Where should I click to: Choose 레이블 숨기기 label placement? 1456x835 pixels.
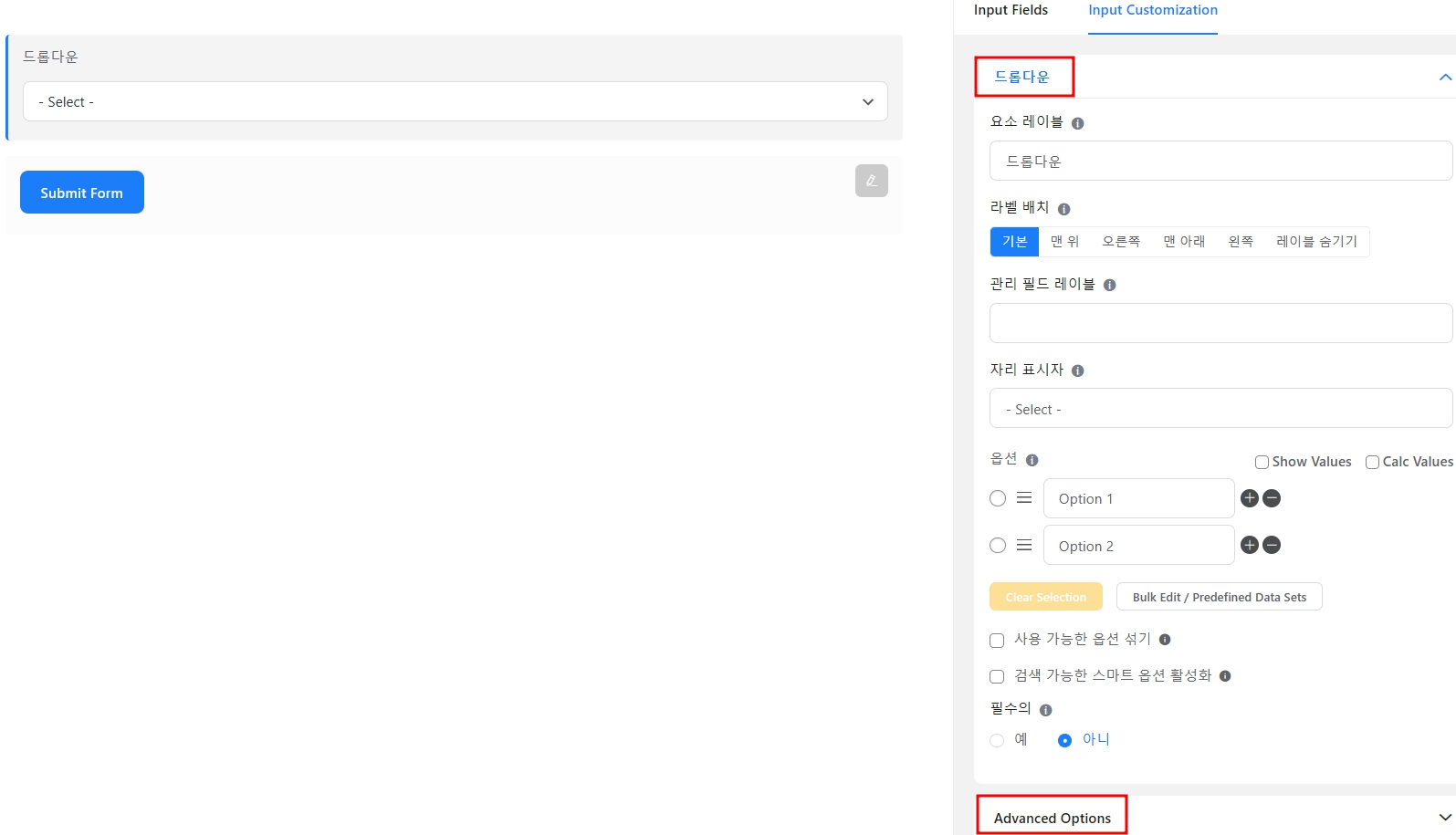tap(1316, 242)
